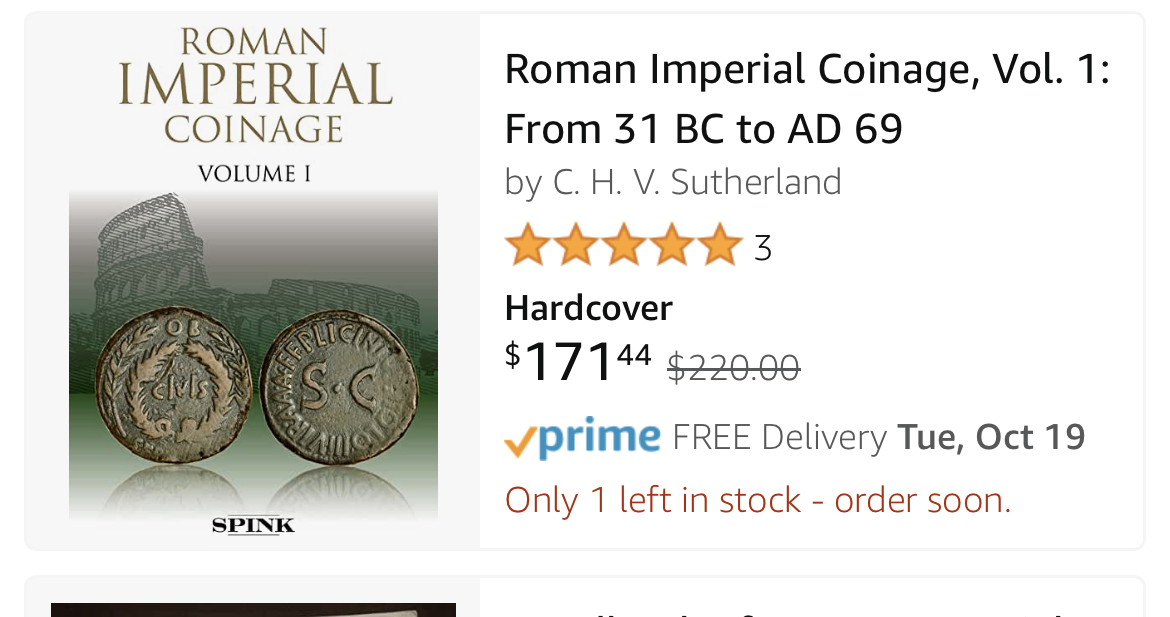This screenshot has height=617, width=1170.
Task: Click the third orange rating star
Action: (x=623, y=246)
